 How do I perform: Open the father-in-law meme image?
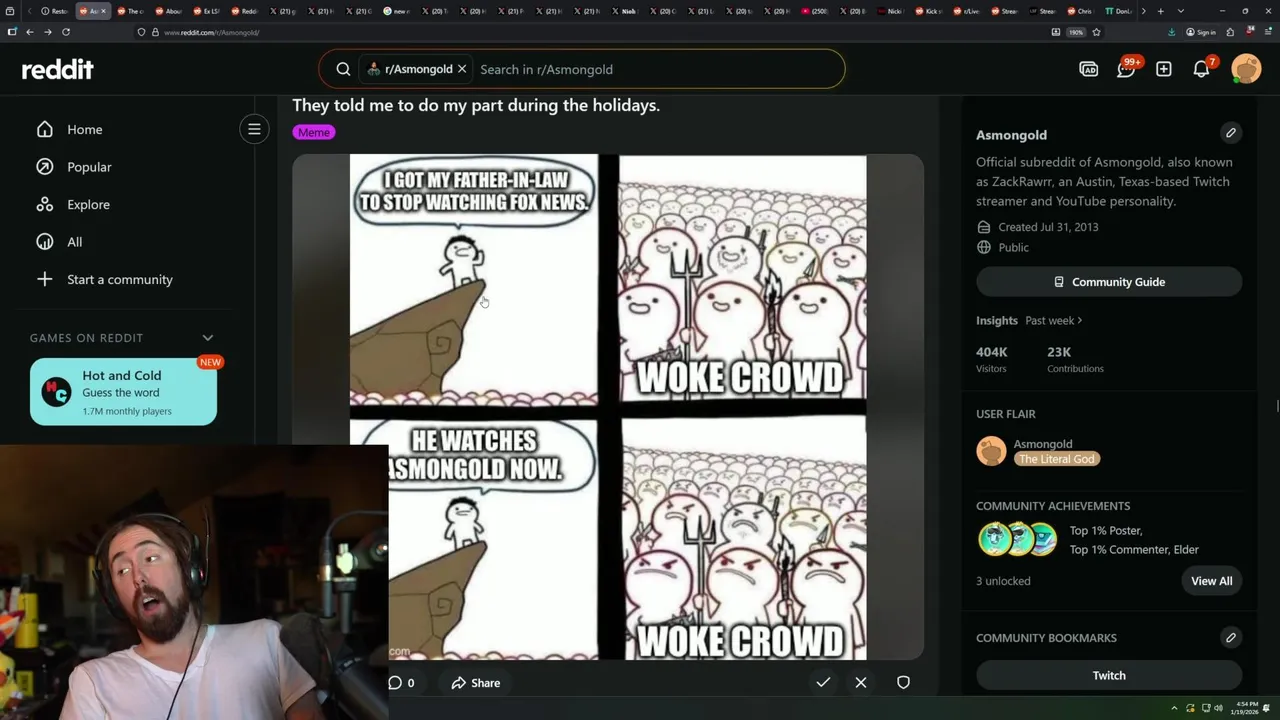coord(608,407)
